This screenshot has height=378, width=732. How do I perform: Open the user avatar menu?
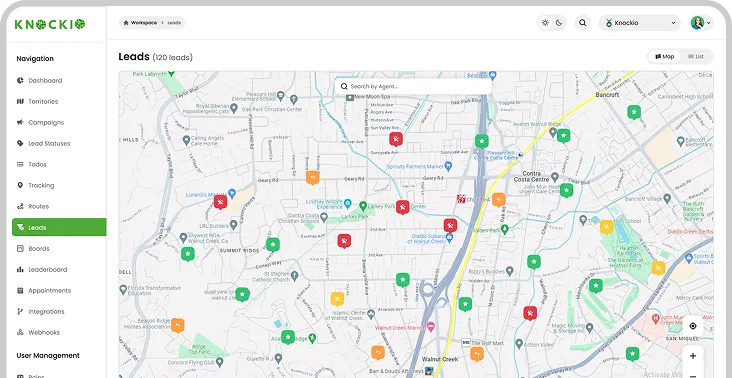pos(701,22)
